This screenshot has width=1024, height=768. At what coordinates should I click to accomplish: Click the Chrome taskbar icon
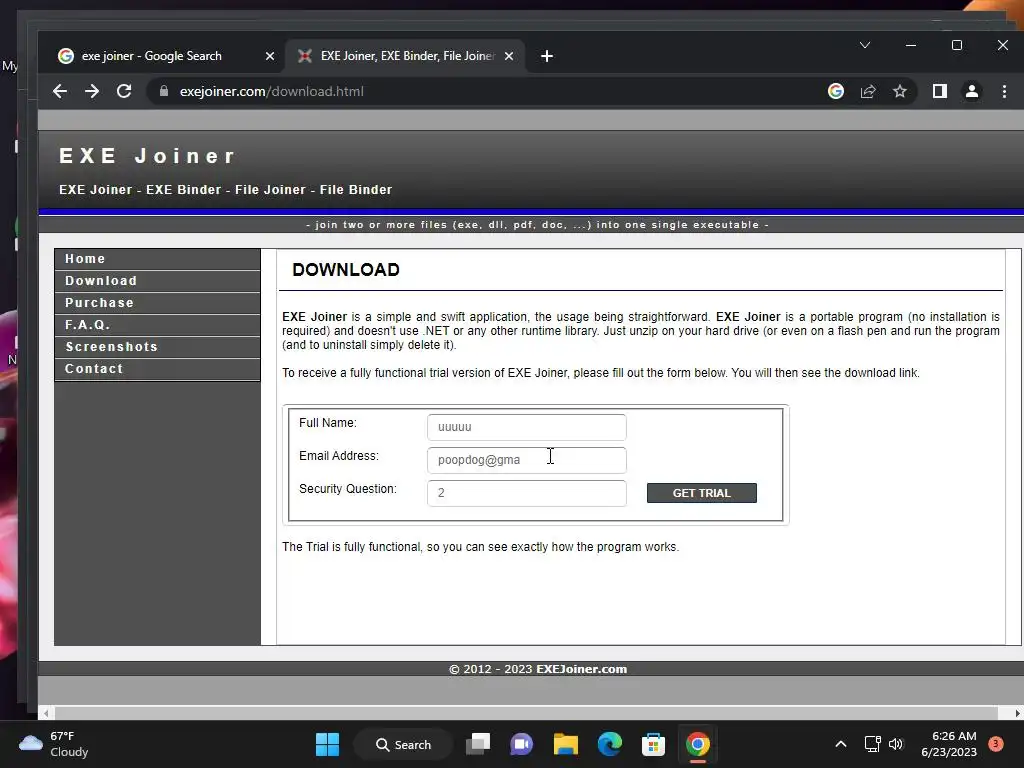(697, 744)
